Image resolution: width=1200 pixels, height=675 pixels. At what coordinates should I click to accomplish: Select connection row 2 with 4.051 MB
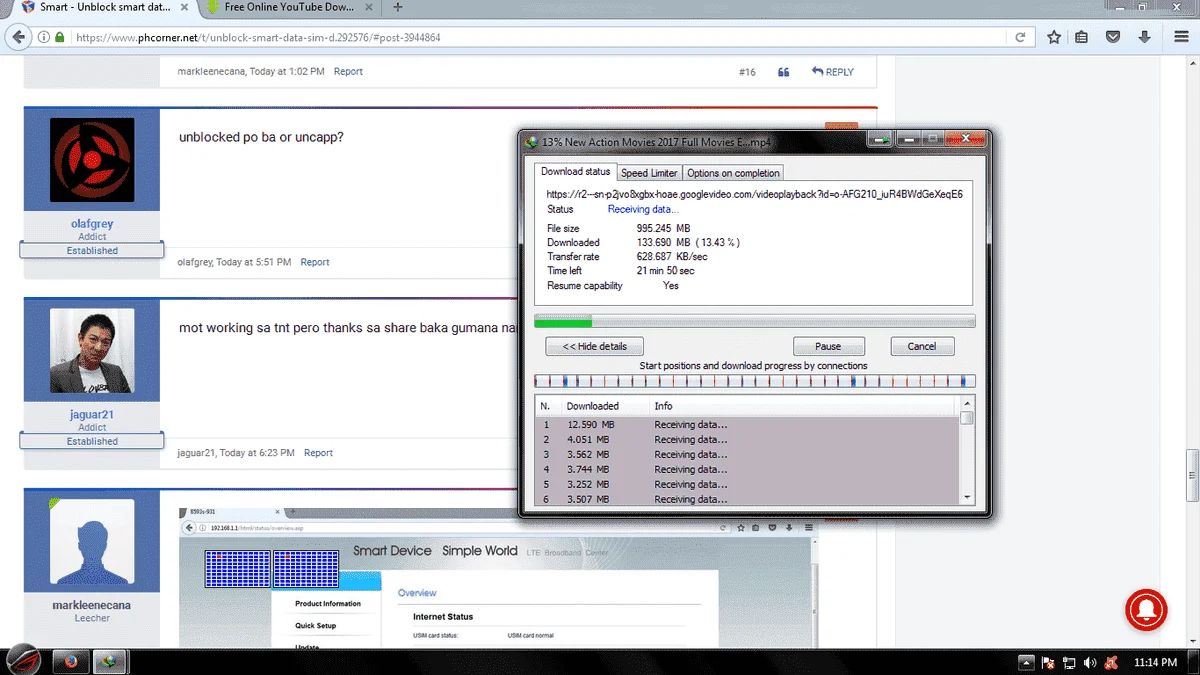tap(747, 440)
